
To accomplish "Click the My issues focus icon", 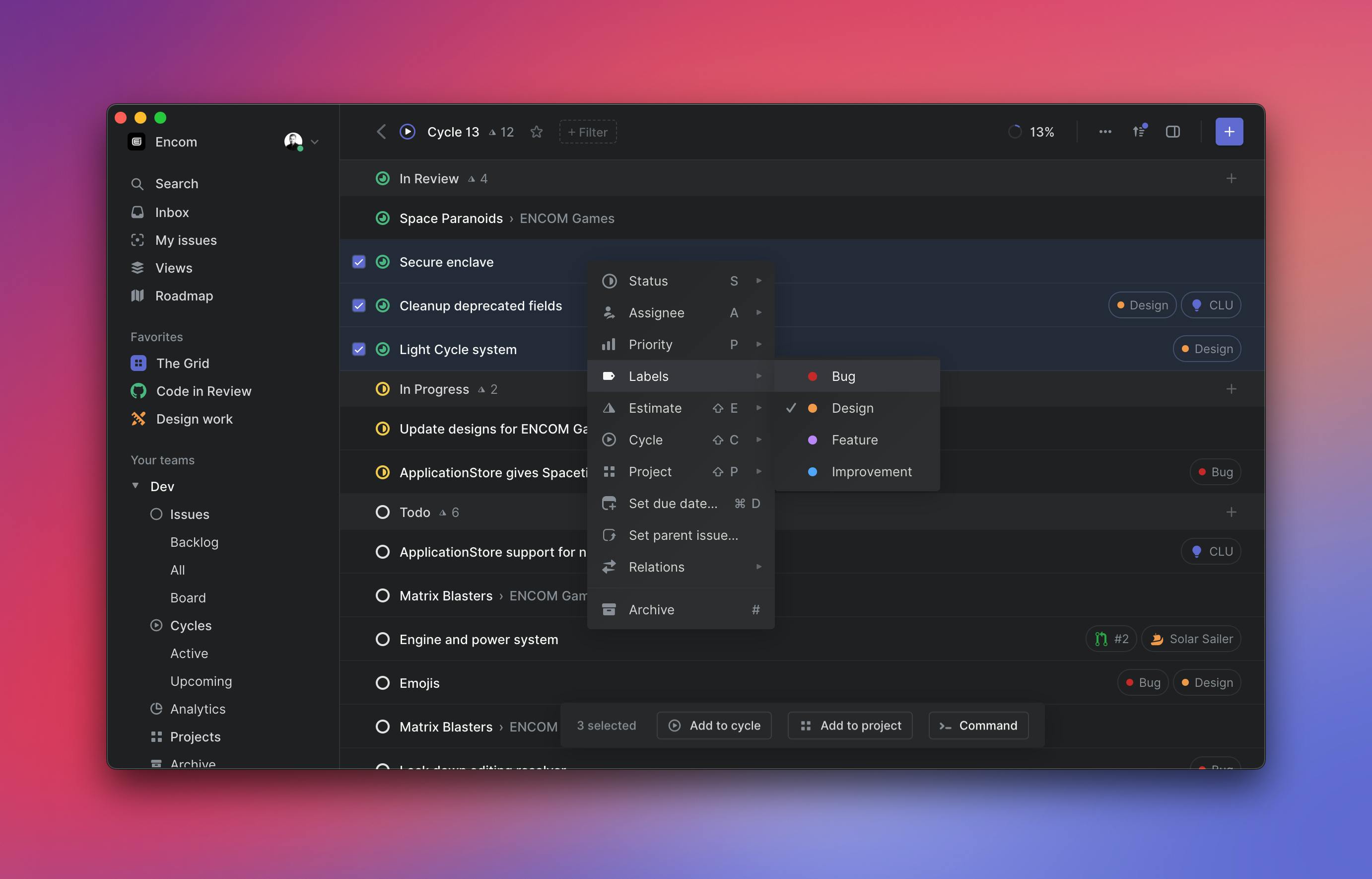I will click(137, 240).
